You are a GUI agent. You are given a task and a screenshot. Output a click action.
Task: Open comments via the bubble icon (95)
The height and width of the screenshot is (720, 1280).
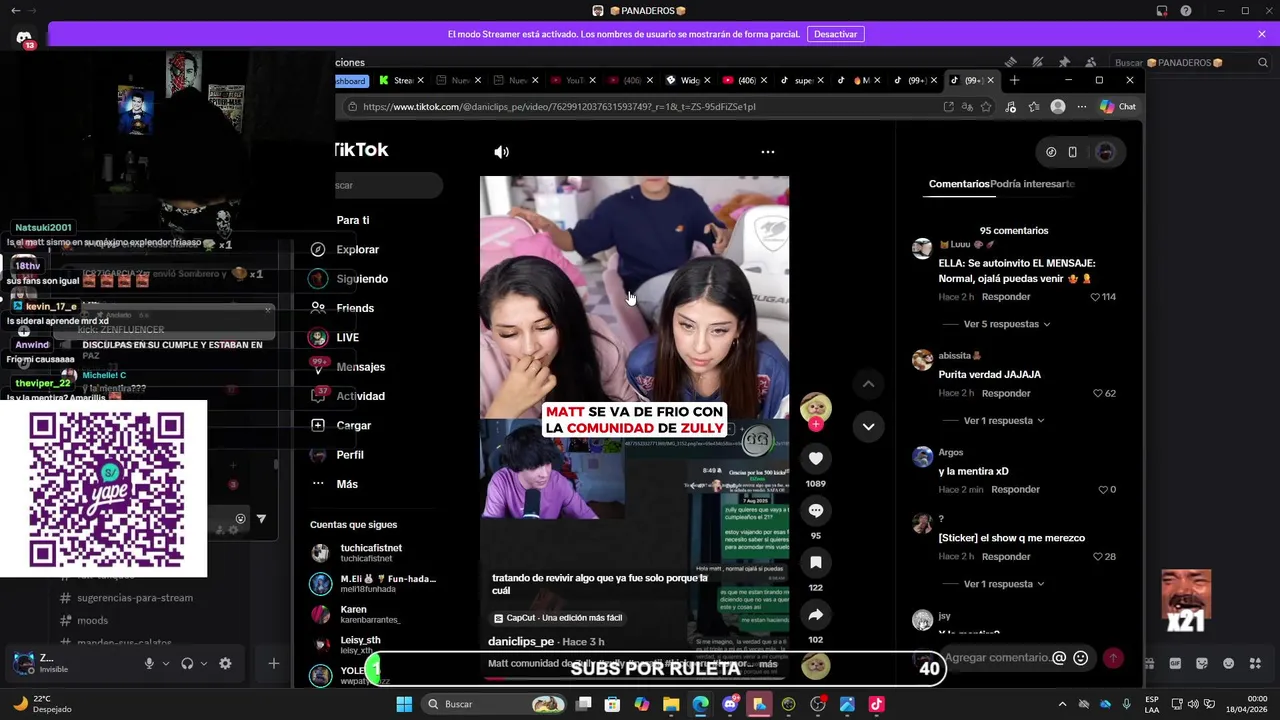816,510
